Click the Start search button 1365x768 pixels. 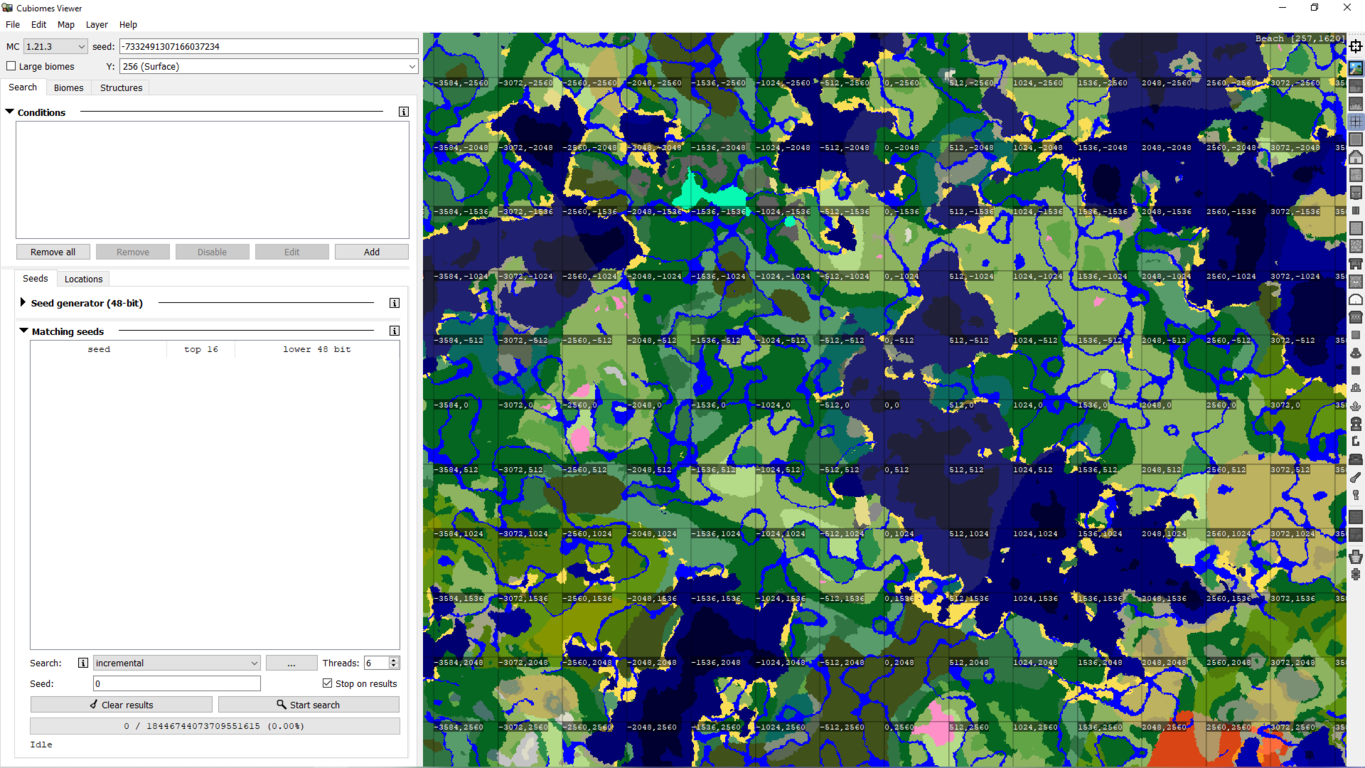308,705
